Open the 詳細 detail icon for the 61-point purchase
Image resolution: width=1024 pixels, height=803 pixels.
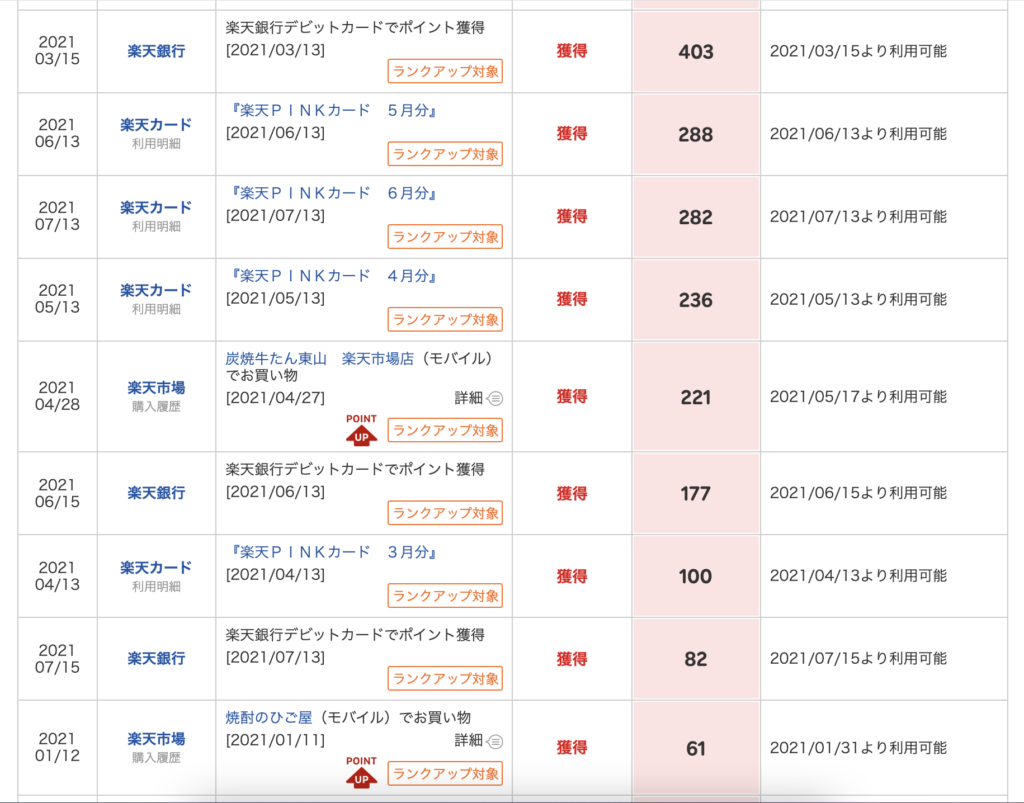tap(496, 741)
